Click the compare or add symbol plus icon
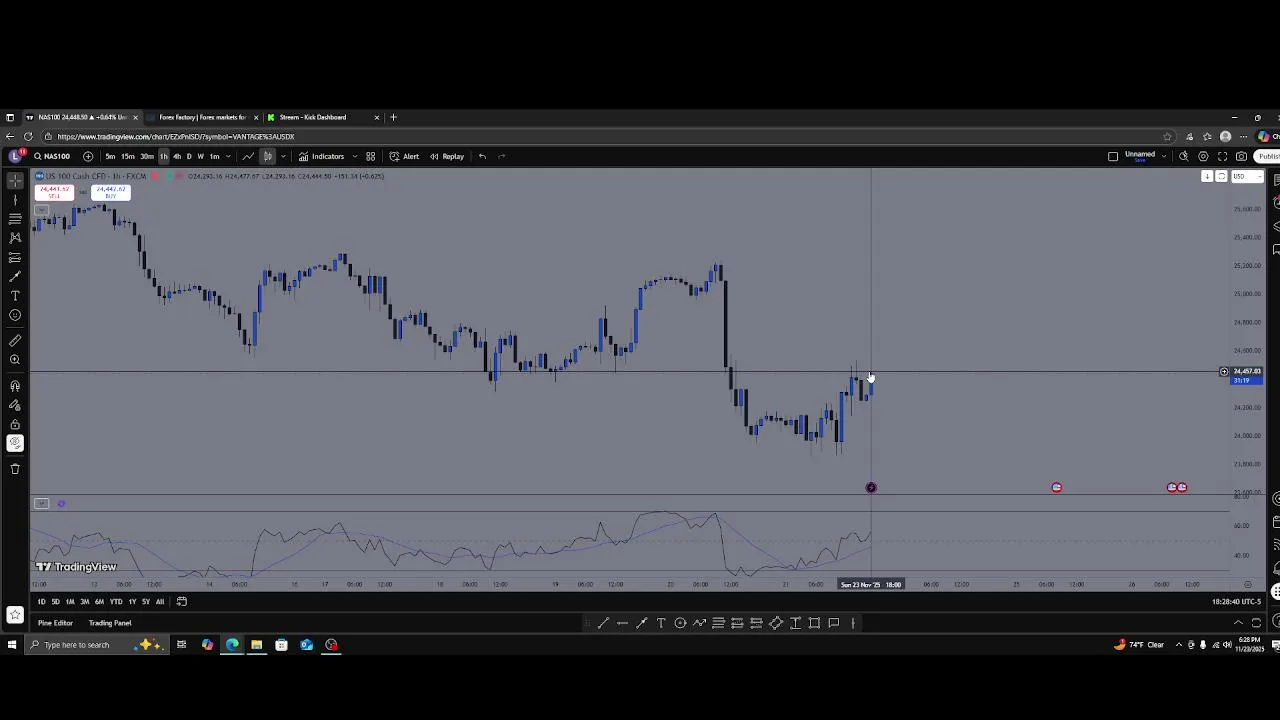 pyautogui.click(x=88, y=156)
